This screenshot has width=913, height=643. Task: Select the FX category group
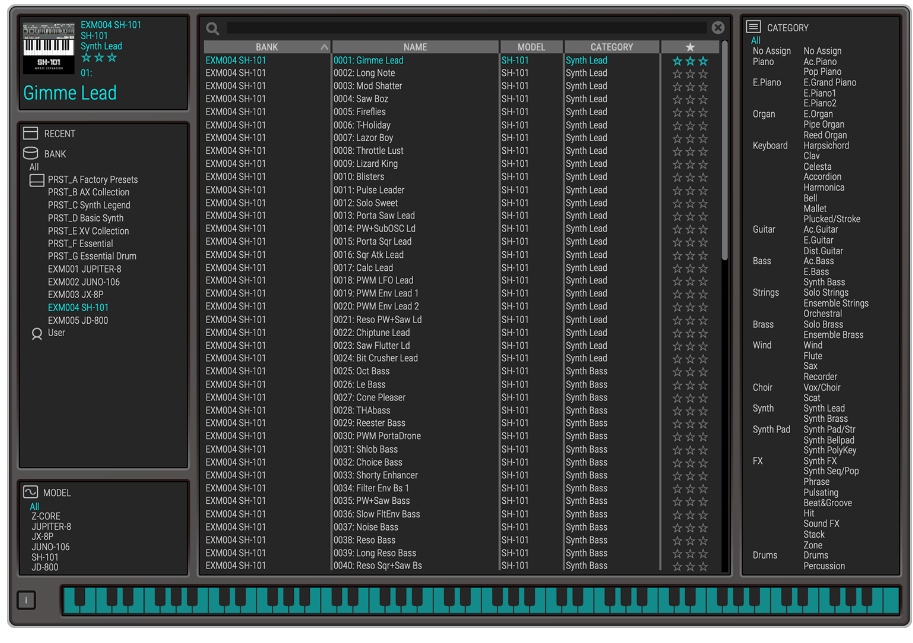(x=758, y=461)
